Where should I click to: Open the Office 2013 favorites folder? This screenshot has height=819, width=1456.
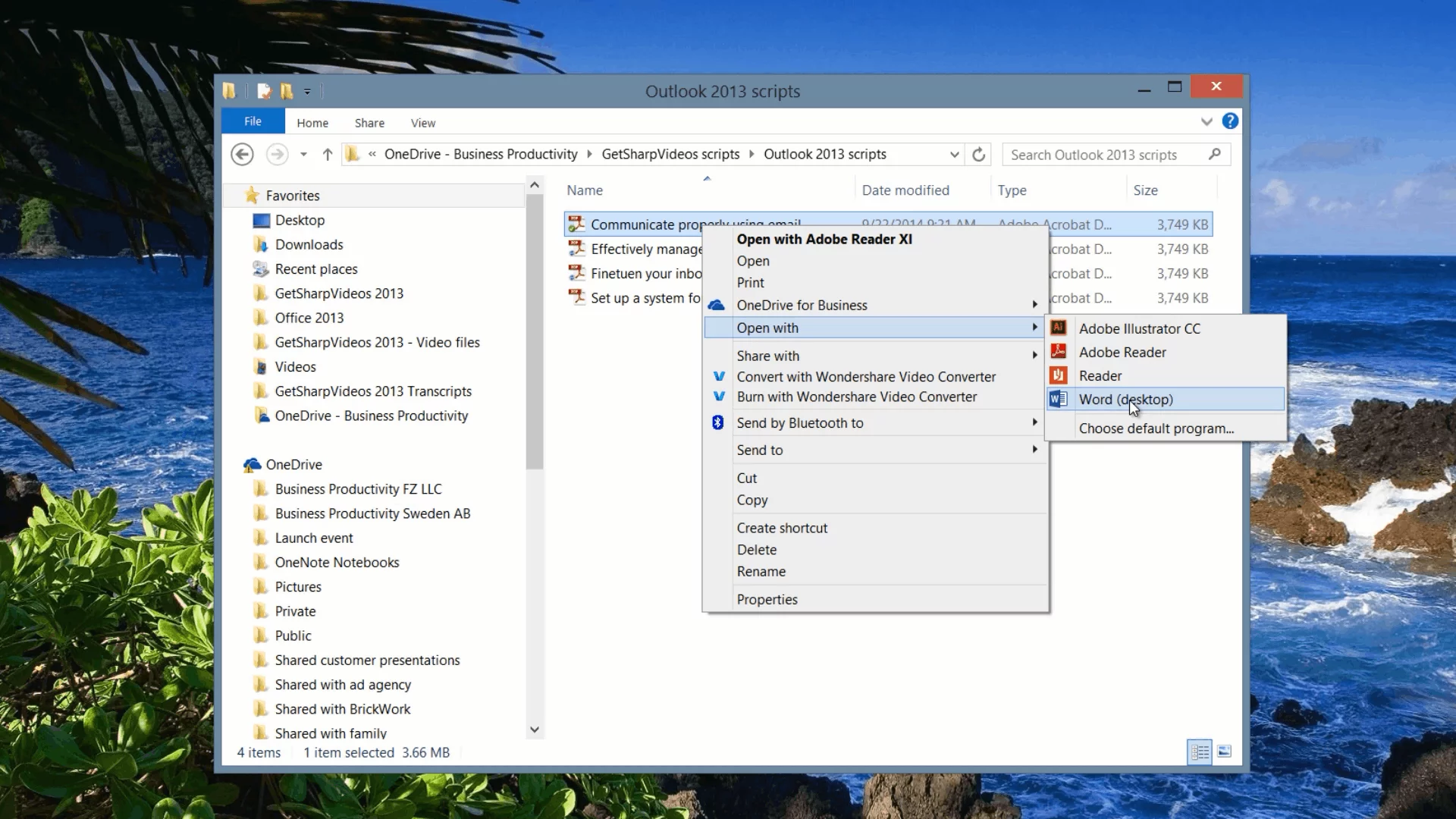click(309, 318)
